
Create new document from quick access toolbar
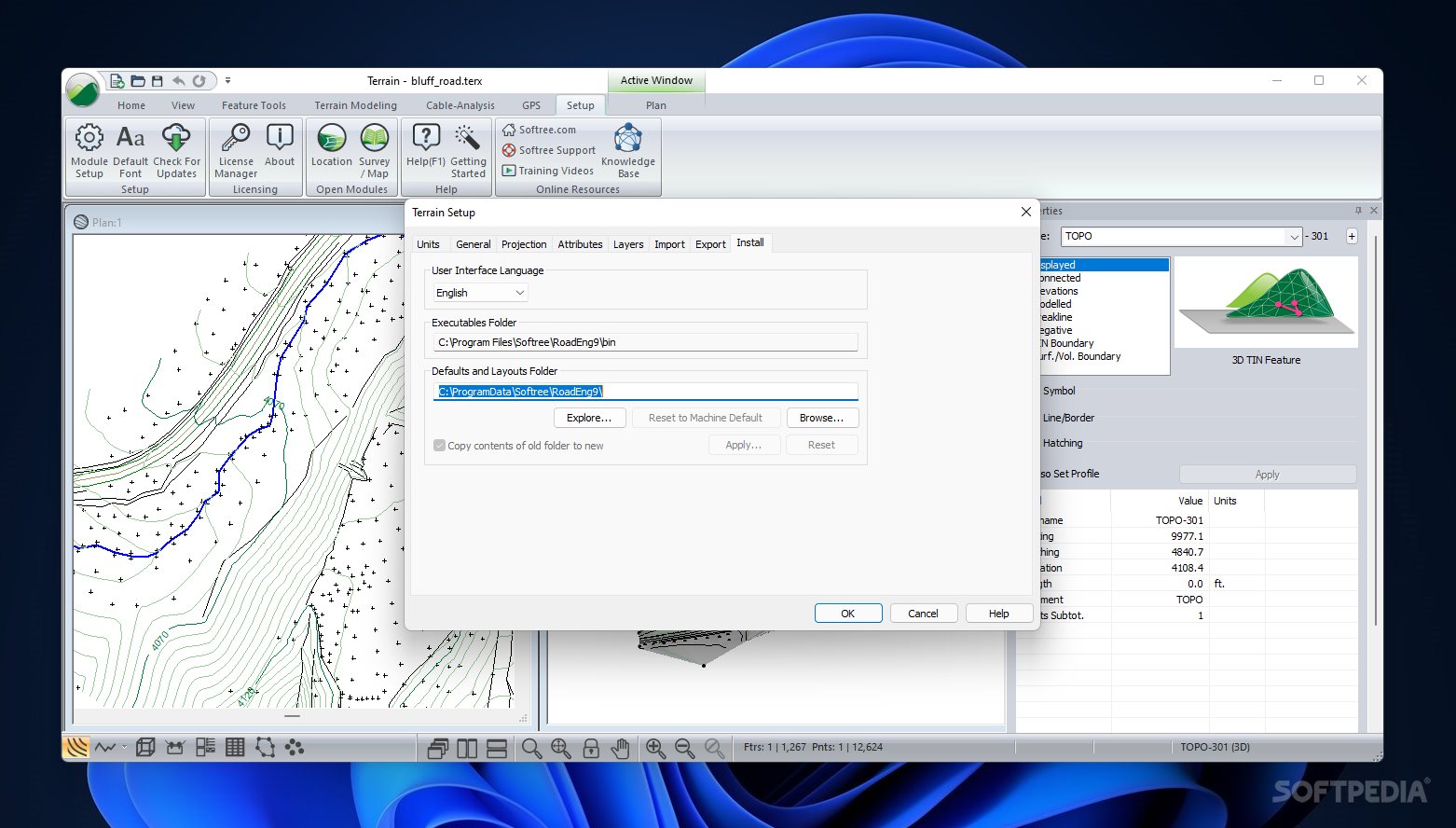click(x=117, y=81)
